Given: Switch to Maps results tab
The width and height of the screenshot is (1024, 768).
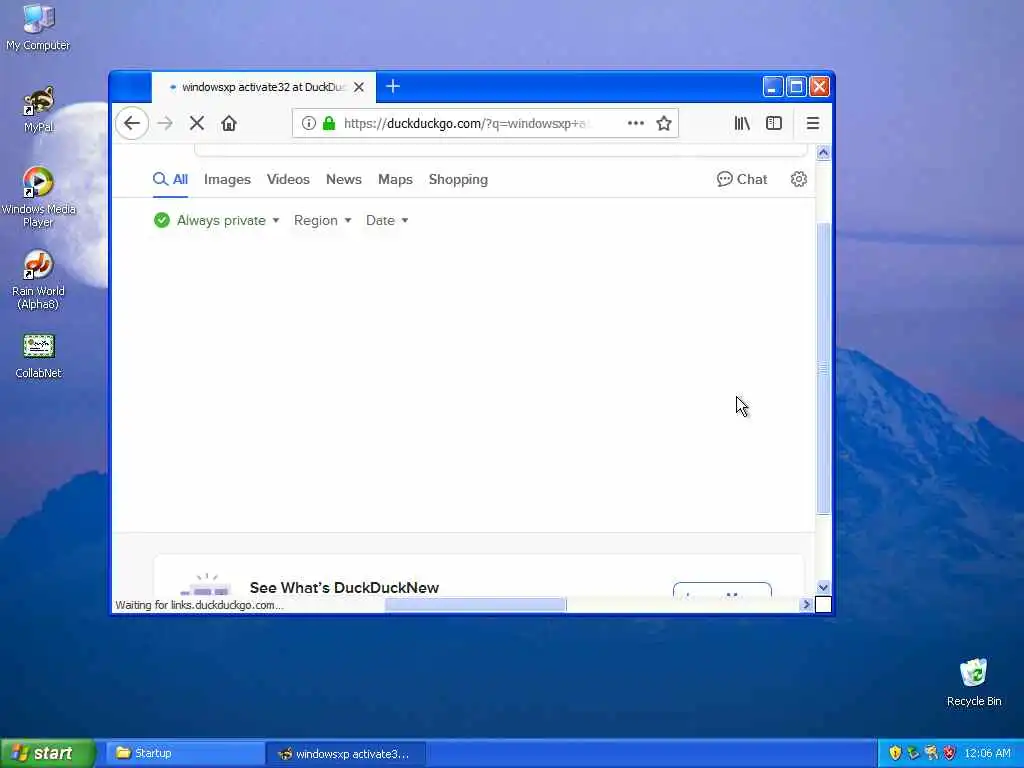Looking at the screenshot, I should click(395, 179).
